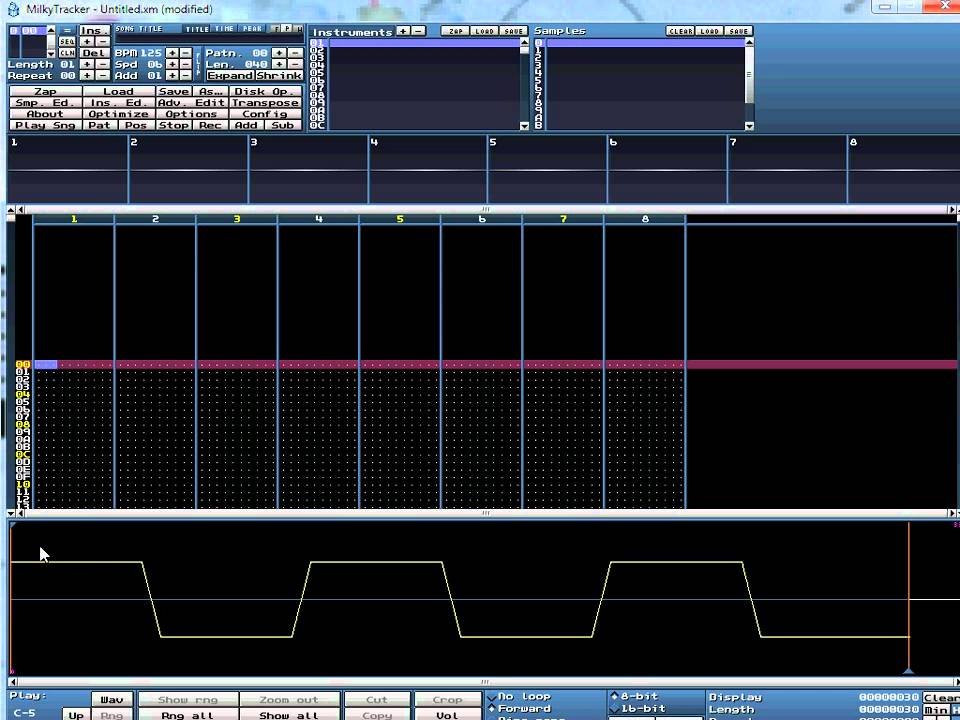Decrease the song Length value
Image resolution: width=960 pixels, height=720 pixels.
point(102,64)
